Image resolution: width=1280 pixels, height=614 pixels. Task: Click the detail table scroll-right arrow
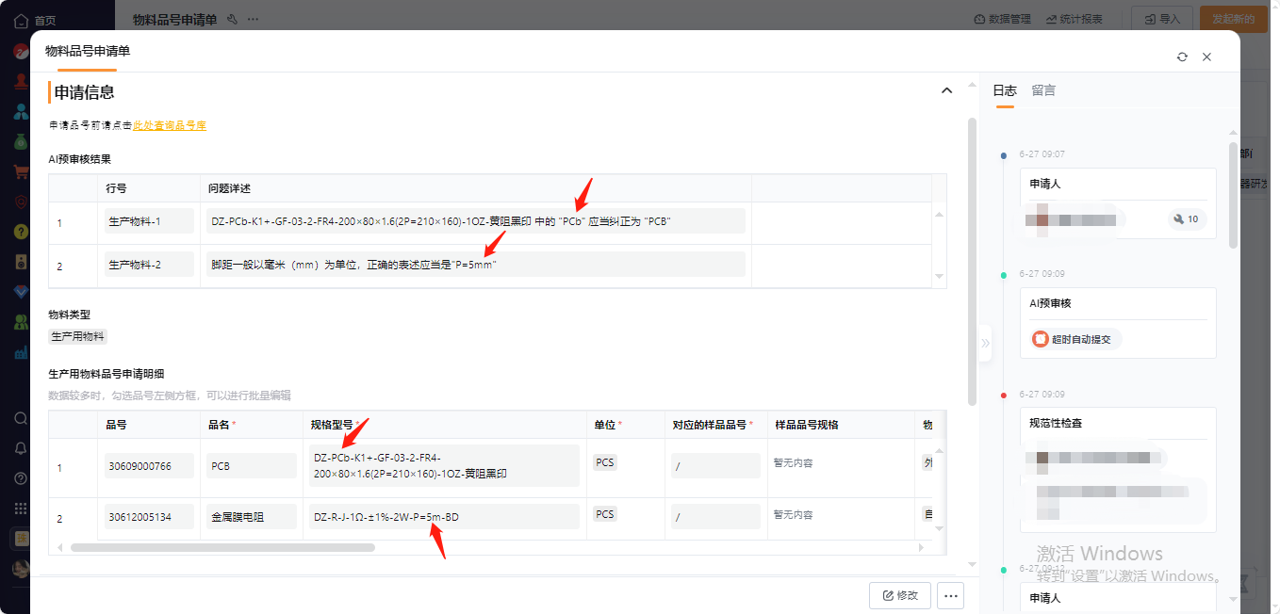922,548
